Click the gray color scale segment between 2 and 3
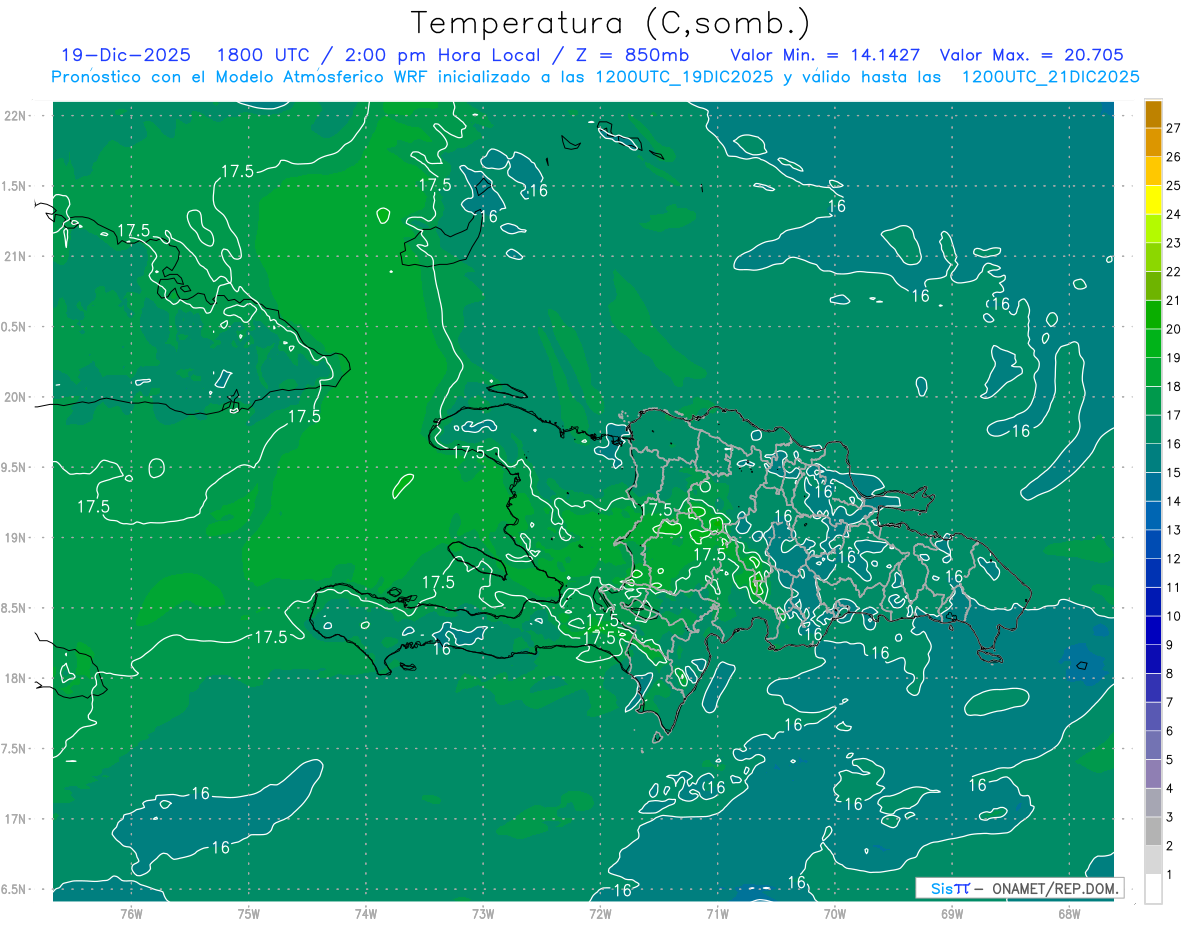The width and height of the screenshot is (1200, 927). (x=1153, y=832)
